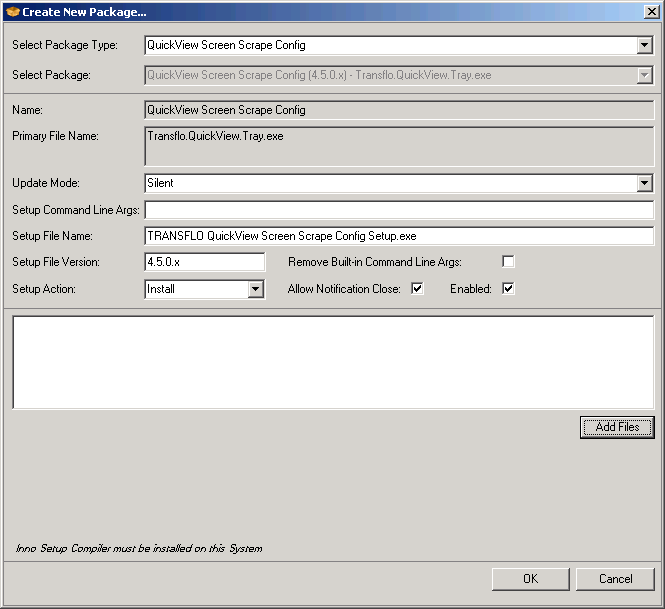Click the Select Package label
665x609 pixels.
click(x=51, y=75)
